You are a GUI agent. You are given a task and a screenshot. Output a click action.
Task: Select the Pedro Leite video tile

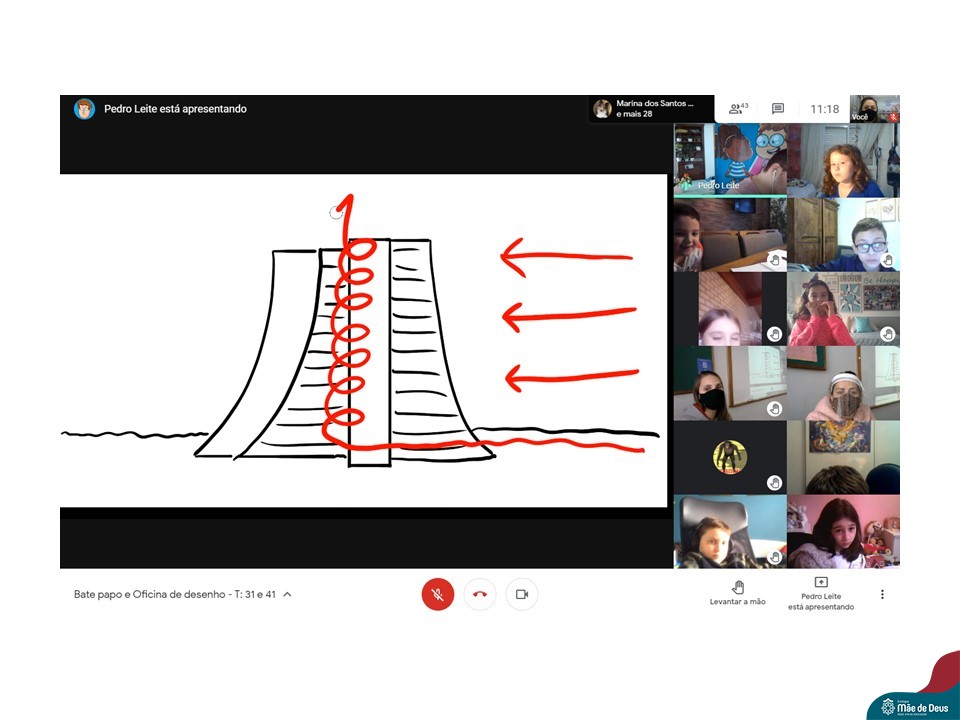[x=730, y=159]
